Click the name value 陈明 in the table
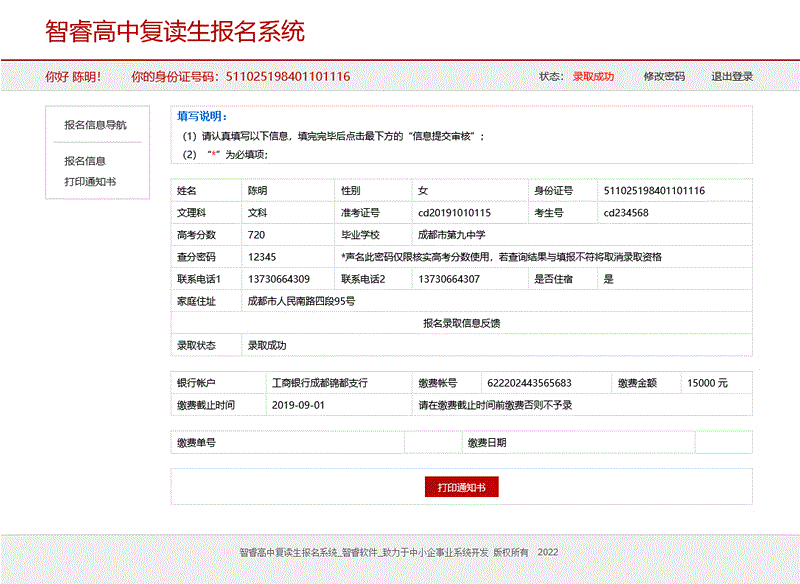Screen dimensions: 800x584 point(258,190)
